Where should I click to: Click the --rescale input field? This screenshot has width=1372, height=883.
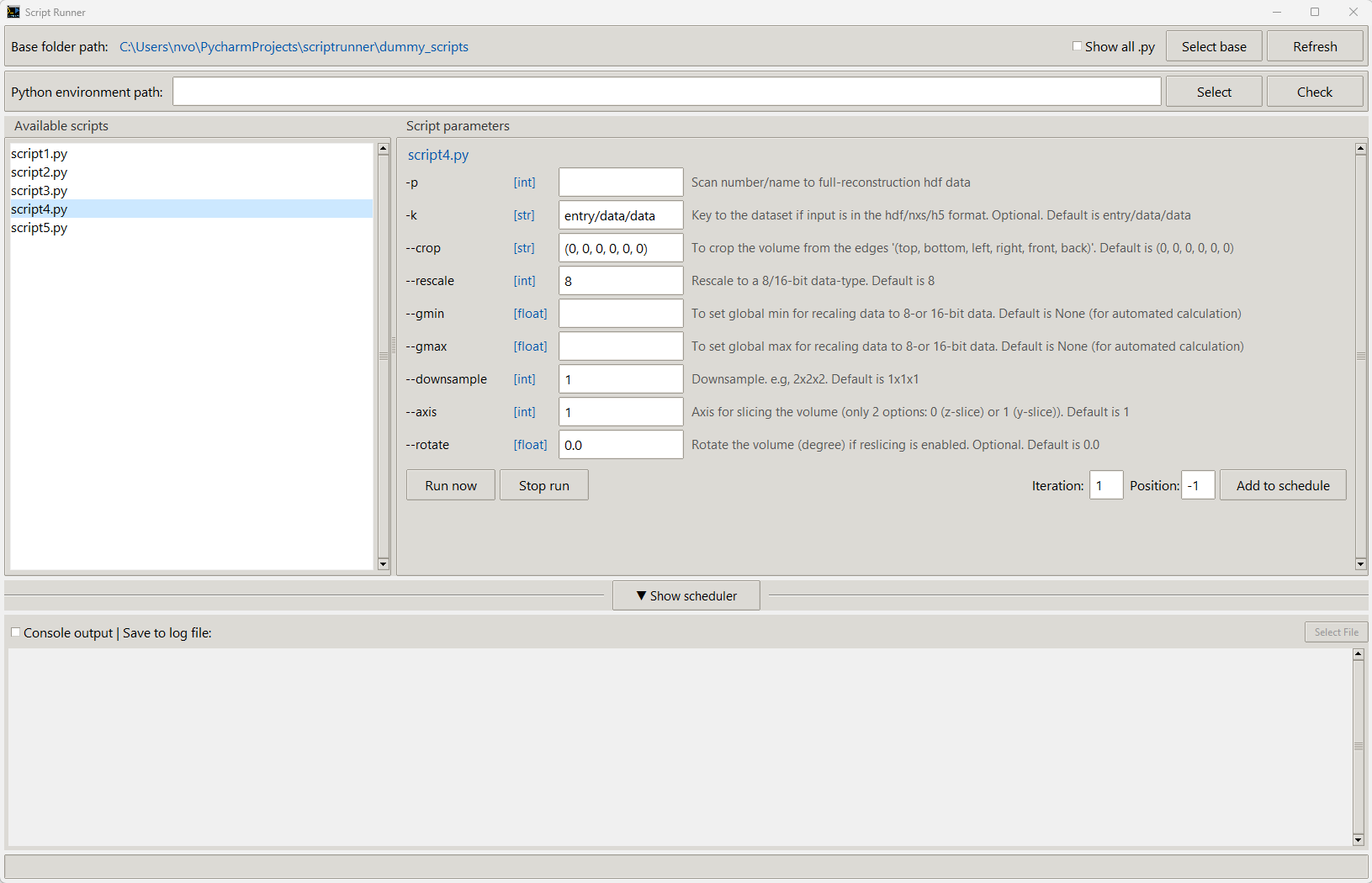621,281
